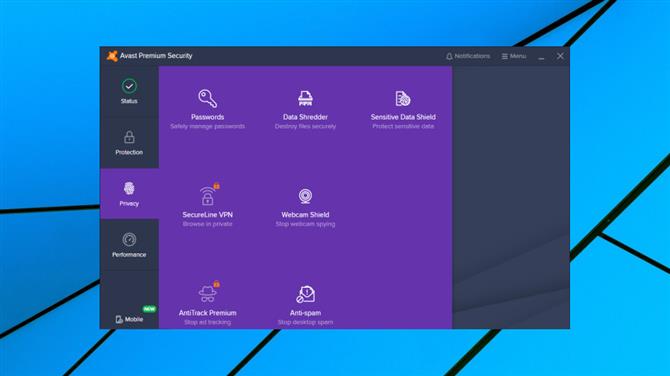Click the AntiTrack Premium hat icon

(x=208, y=294)
